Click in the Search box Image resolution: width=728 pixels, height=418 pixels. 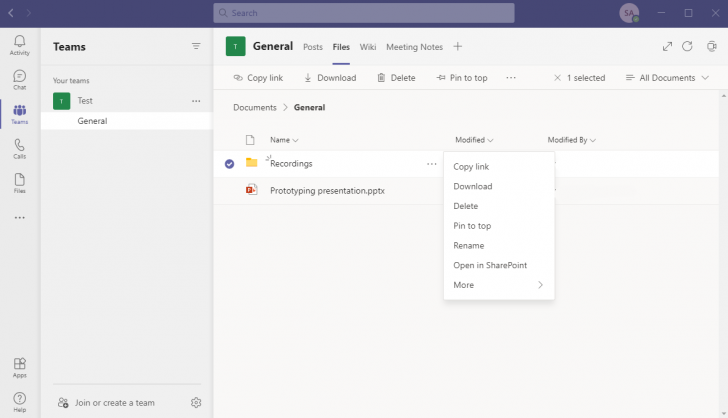pyautogui.click(x=364, y=13)
